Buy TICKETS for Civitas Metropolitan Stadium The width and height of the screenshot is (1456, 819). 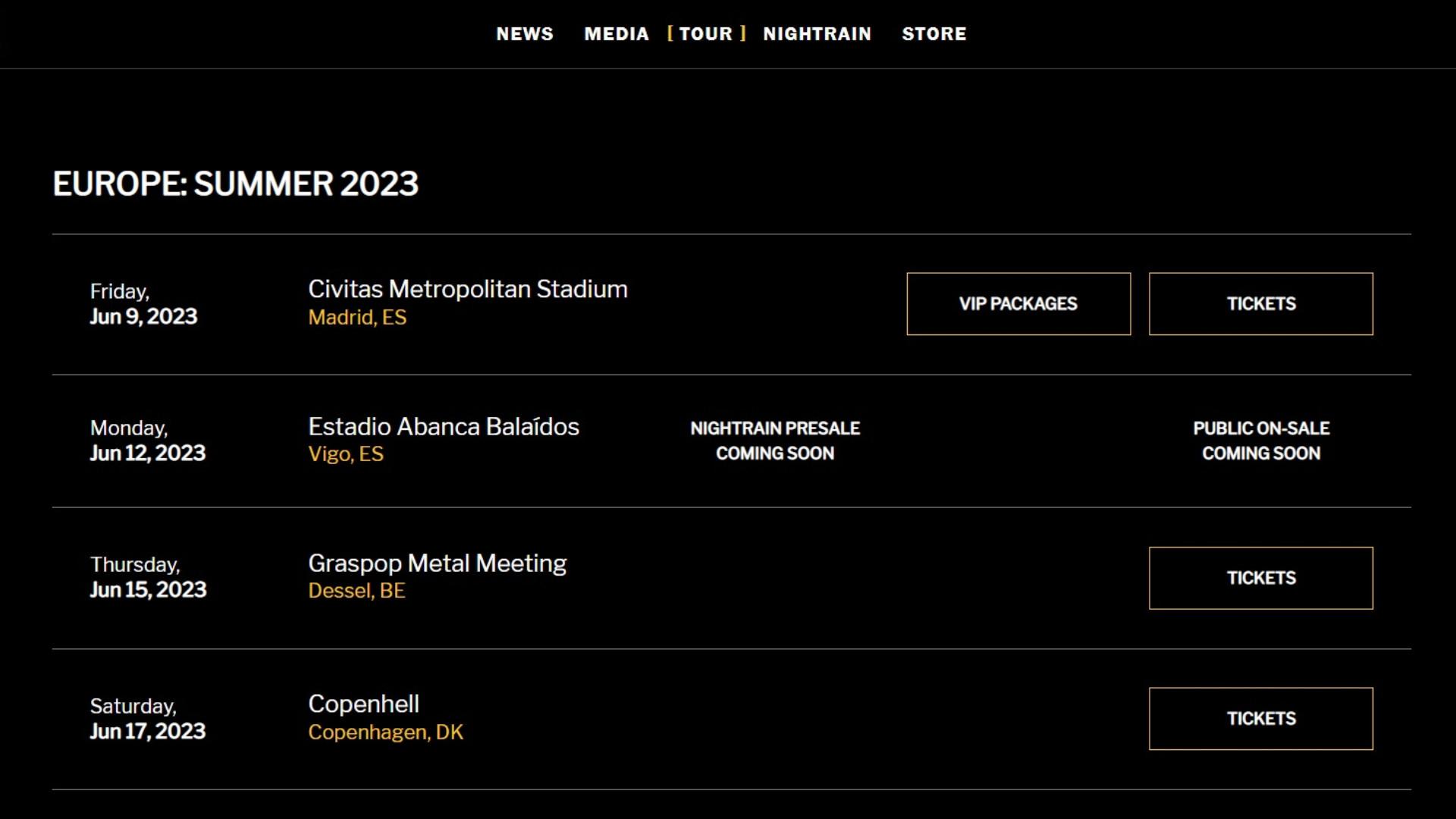[x=1260, y=303]
